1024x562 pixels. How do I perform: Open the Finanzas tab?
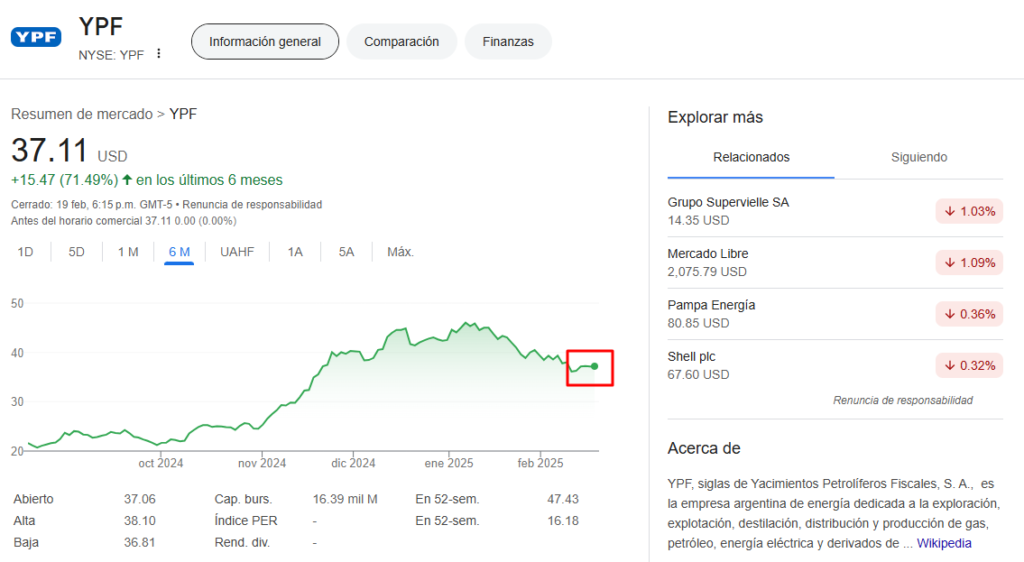pyautogui.click(x=508, y=42)
